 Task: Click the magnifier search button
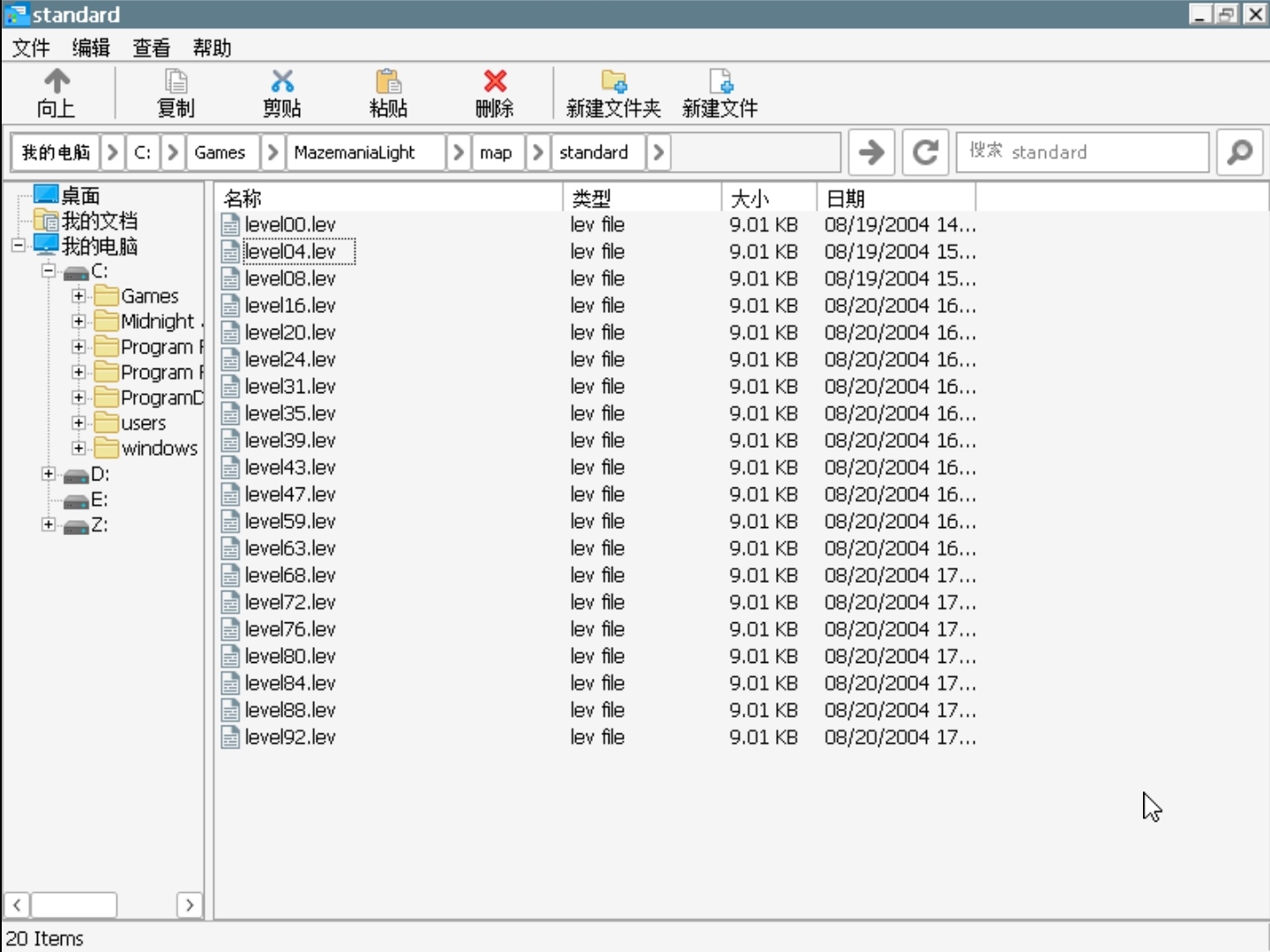point(1239,152)
